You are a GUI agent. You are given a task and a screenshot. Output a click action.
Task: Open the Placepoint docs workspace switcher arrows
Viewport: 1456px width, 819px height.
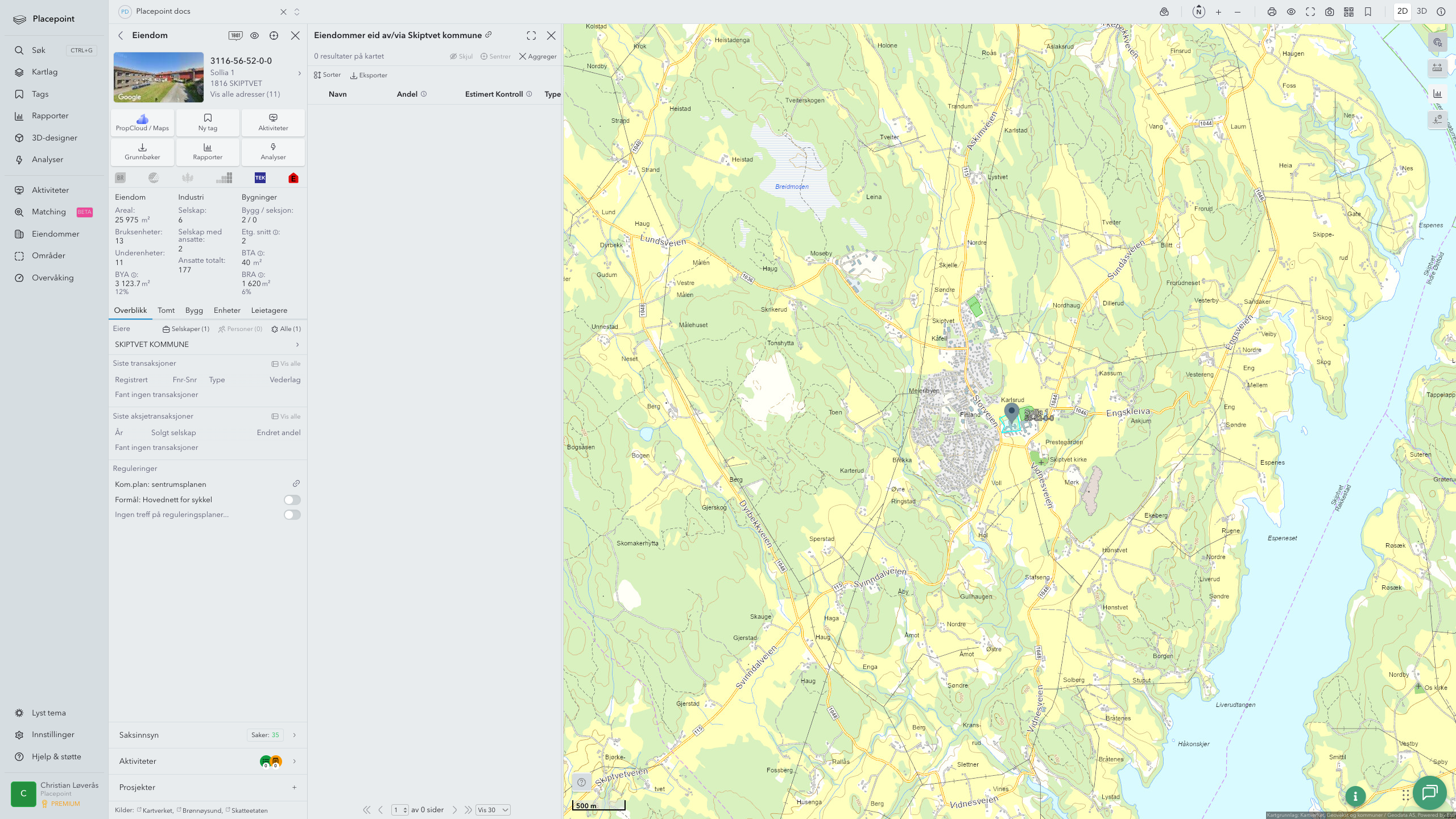pos(297,11)
